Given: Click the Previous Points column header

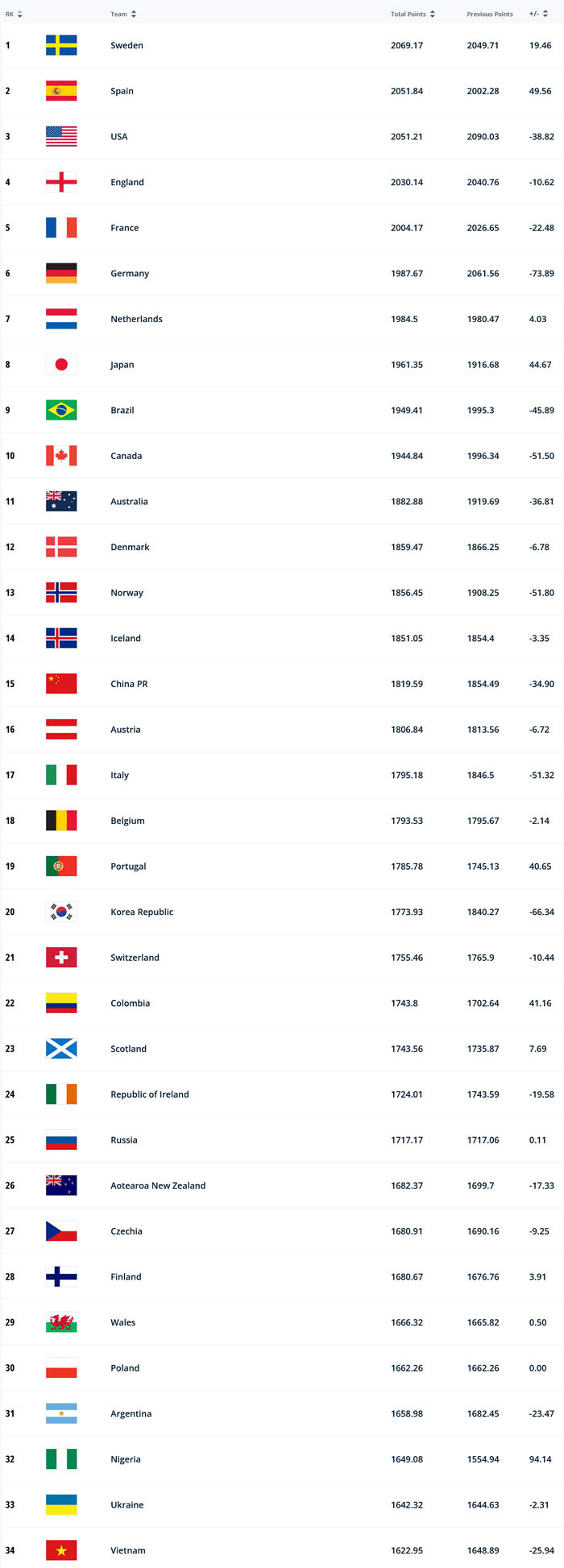Looking at the screenshot, I should 489,14.
